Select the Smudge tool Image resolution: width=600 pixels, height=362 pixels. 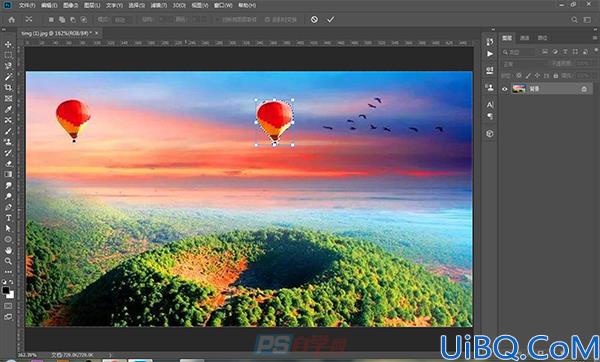point(8,185)
